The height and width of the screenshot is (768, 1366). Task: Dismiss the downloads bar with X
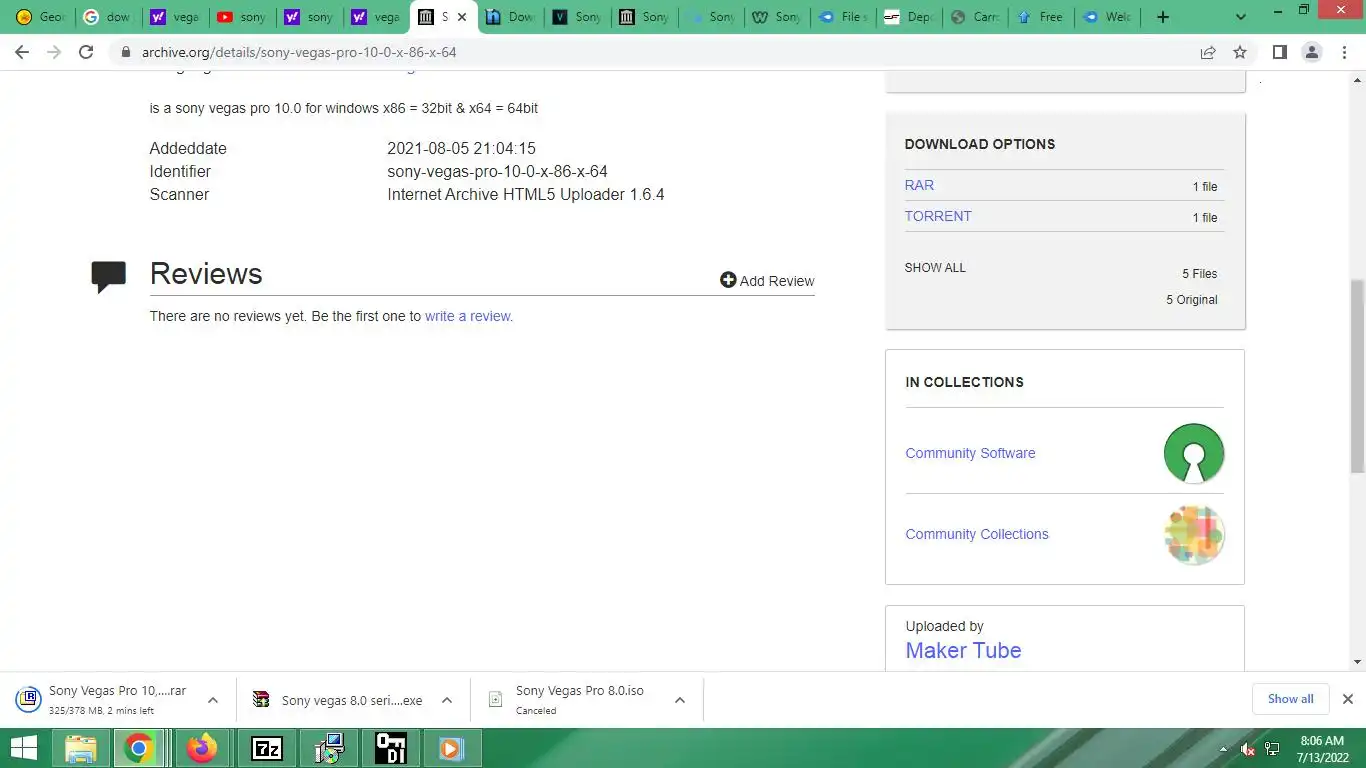tap(1347, 699)
